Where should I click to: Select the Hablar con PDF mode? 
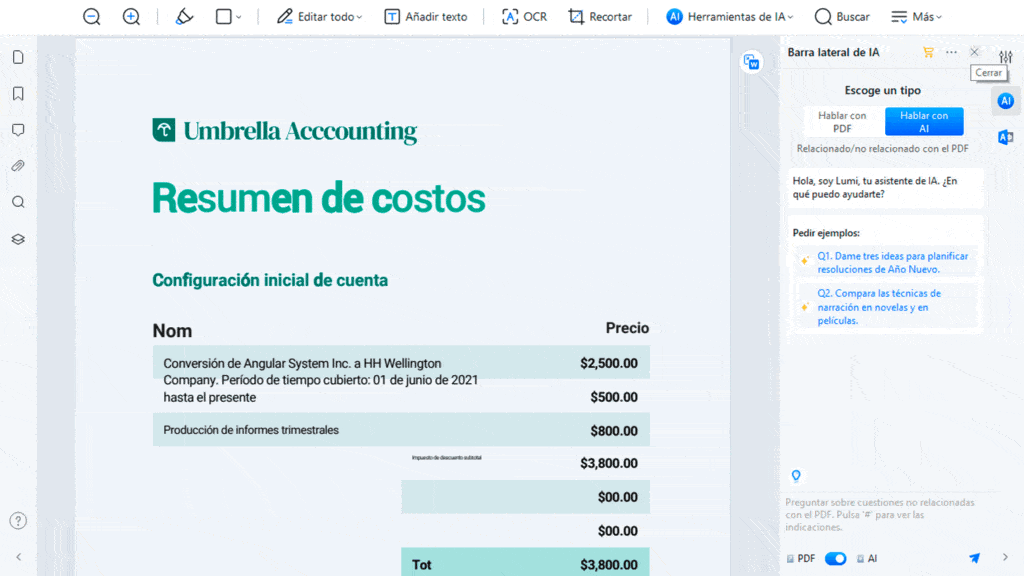(x=842, y=122)
